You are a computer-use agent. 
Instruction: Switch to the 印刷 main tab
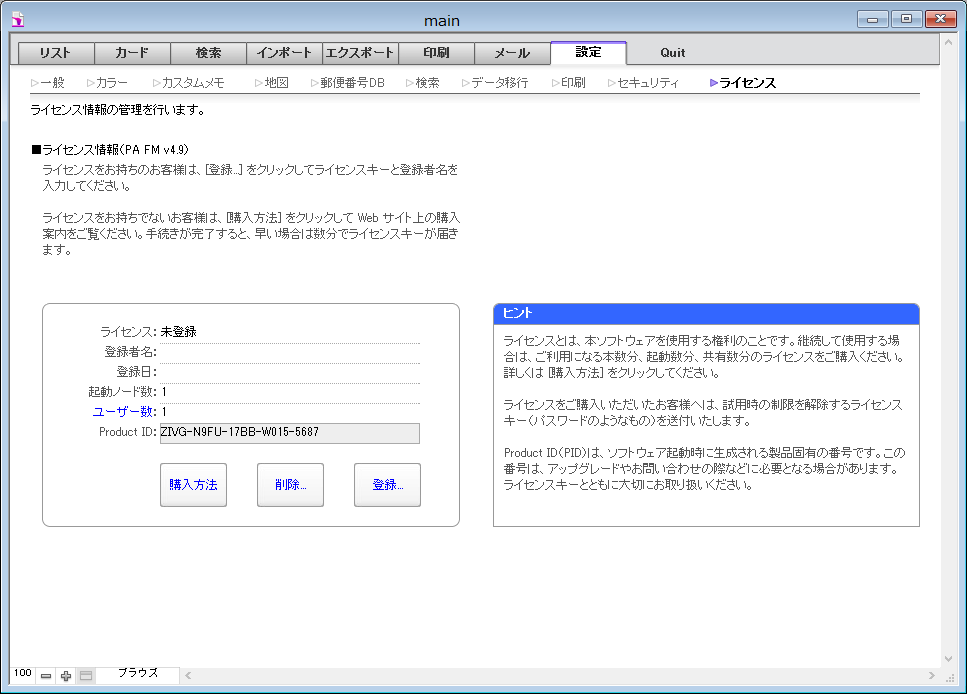(436, 53)
